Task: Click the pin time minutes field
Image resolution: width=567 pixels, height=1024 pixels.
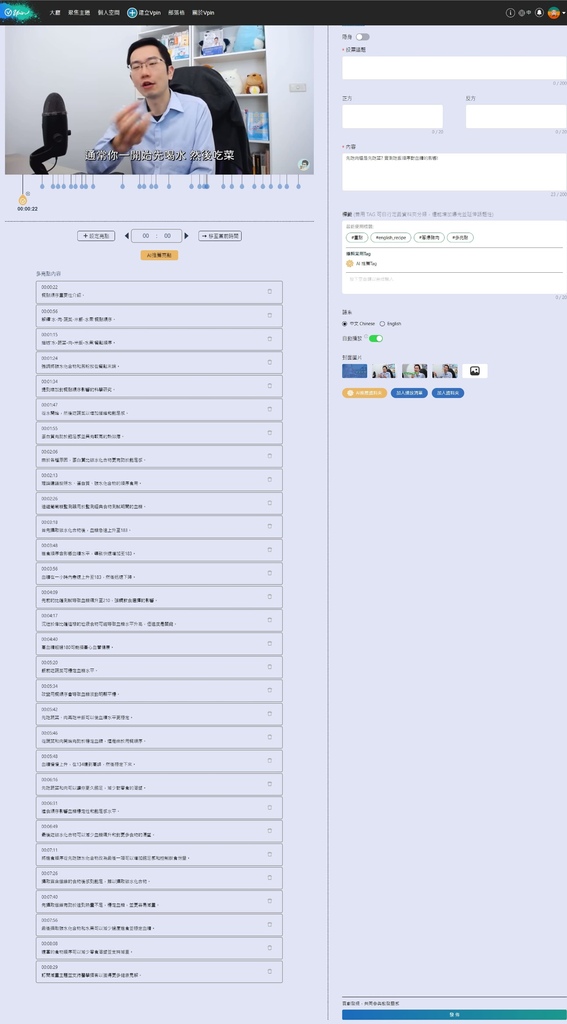Action: point(146,236)
